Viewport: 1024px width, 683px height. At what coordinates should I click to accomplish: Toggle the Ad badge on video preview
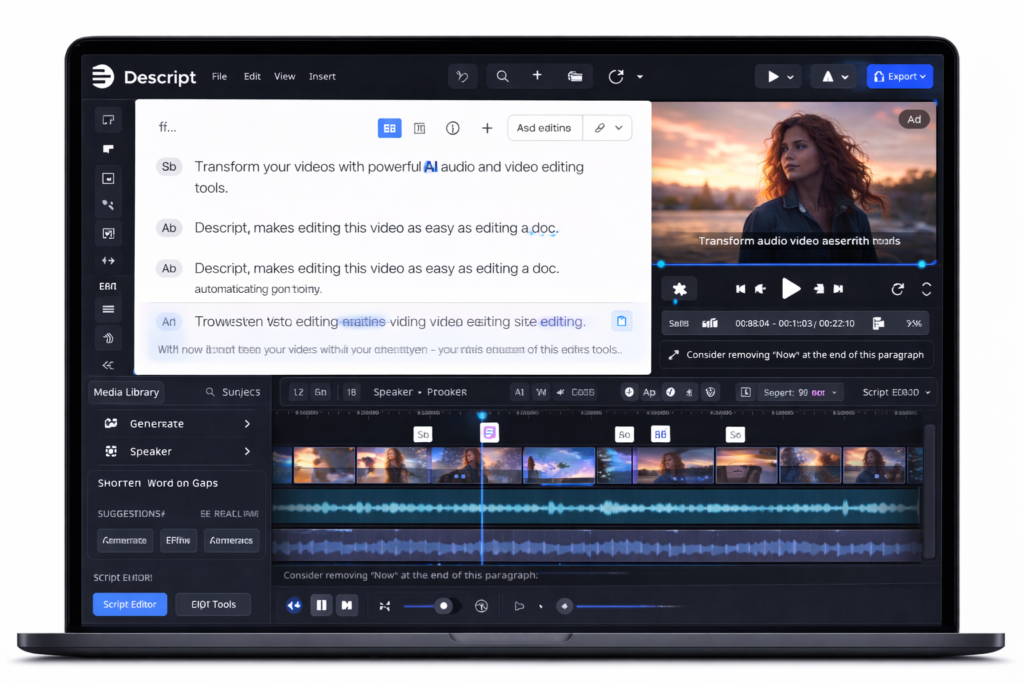coord(914,119)
